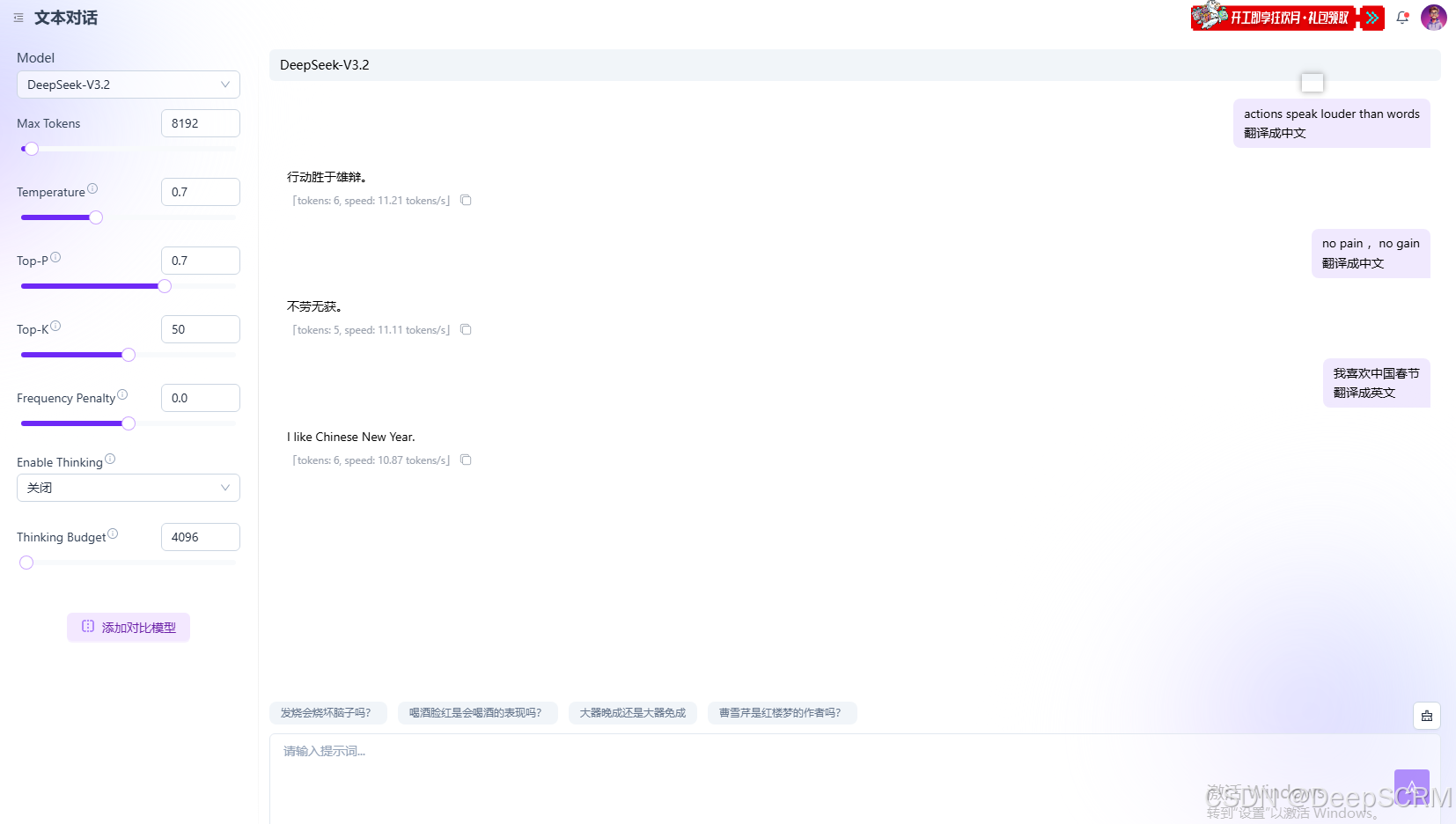This screenshot has width=1456, height=824.
Task: Click the DeepSeek-V3.2 chat header
Action: (x=855, y=65)
